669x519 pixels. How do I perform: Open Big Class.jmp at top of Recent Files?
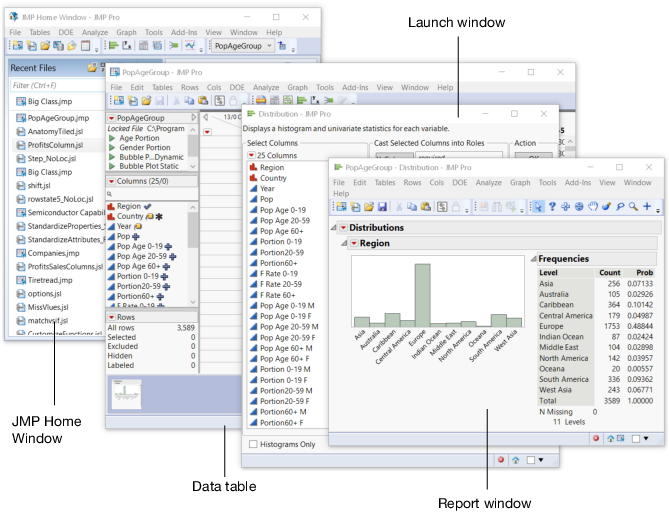click(50, 102)
